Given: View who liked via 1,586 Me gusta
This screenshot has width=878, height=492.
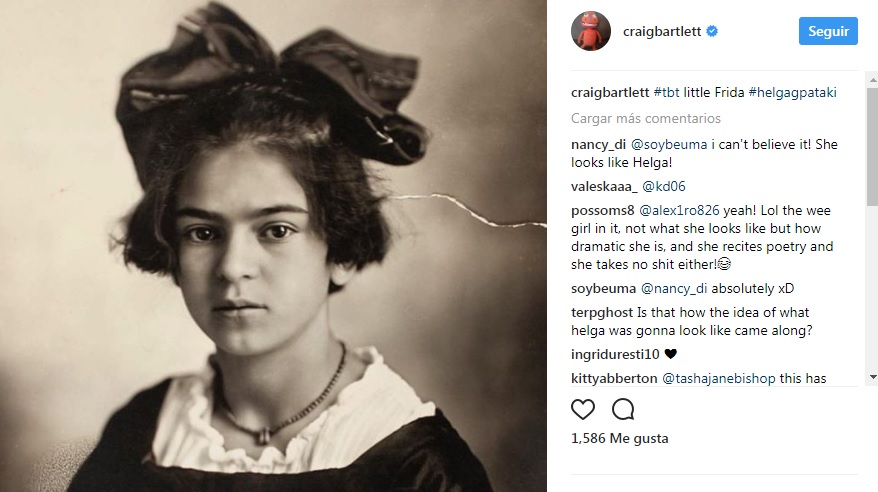Looking at the screenshot, I should coord(619,438).
